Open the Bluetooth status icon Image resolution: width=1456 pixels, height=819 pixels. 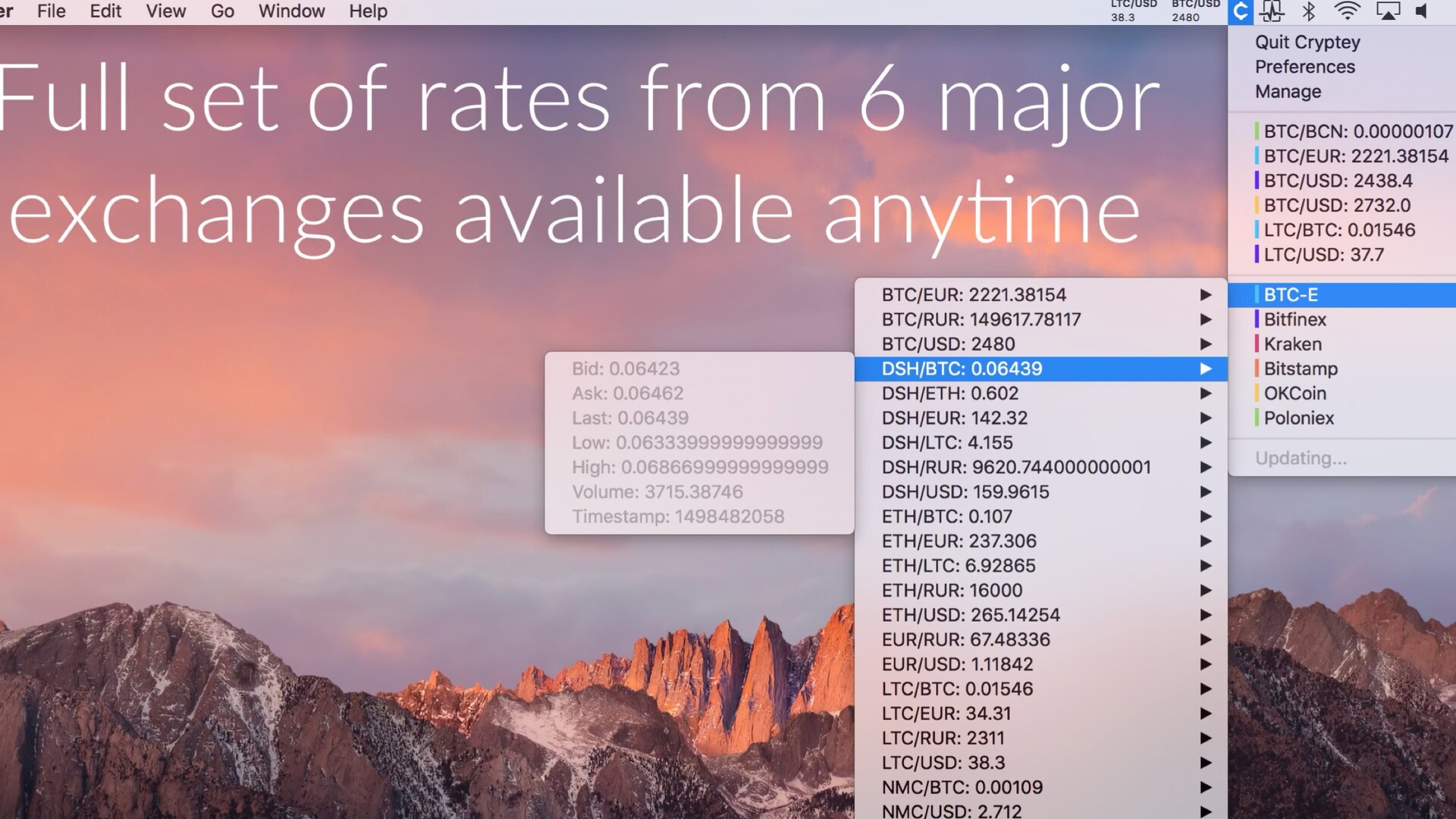click(1309, 11)
